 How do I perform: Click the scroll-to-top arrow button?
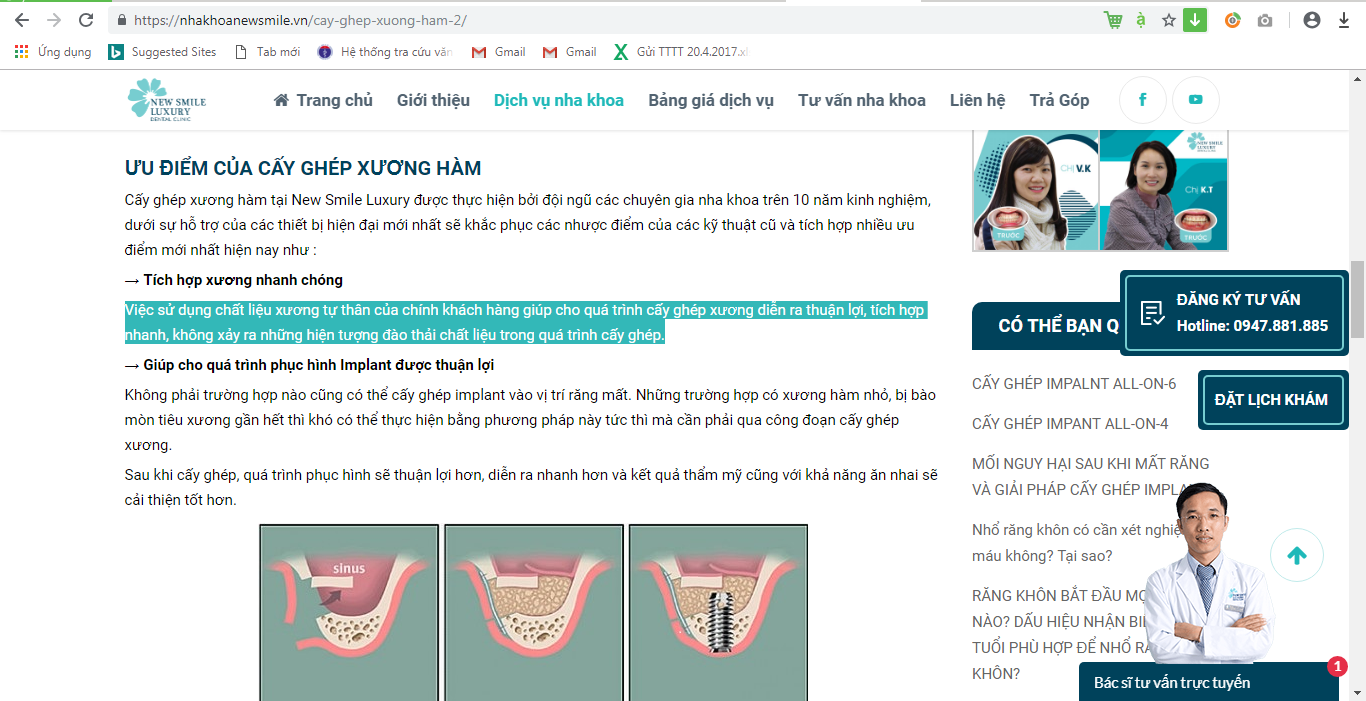(1297, 556)
